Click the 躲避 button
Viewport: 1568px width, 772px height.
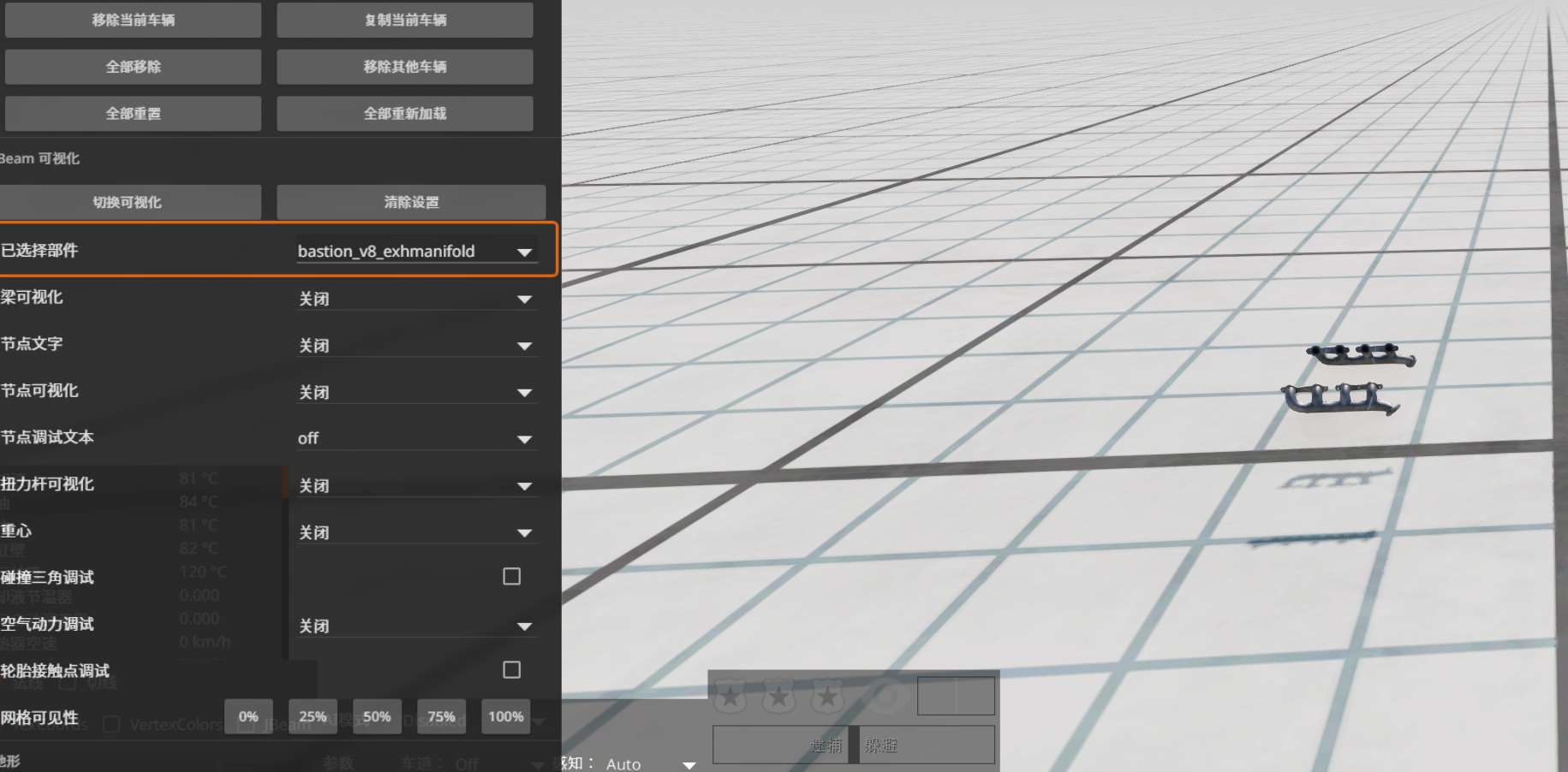tap(927, 745)
